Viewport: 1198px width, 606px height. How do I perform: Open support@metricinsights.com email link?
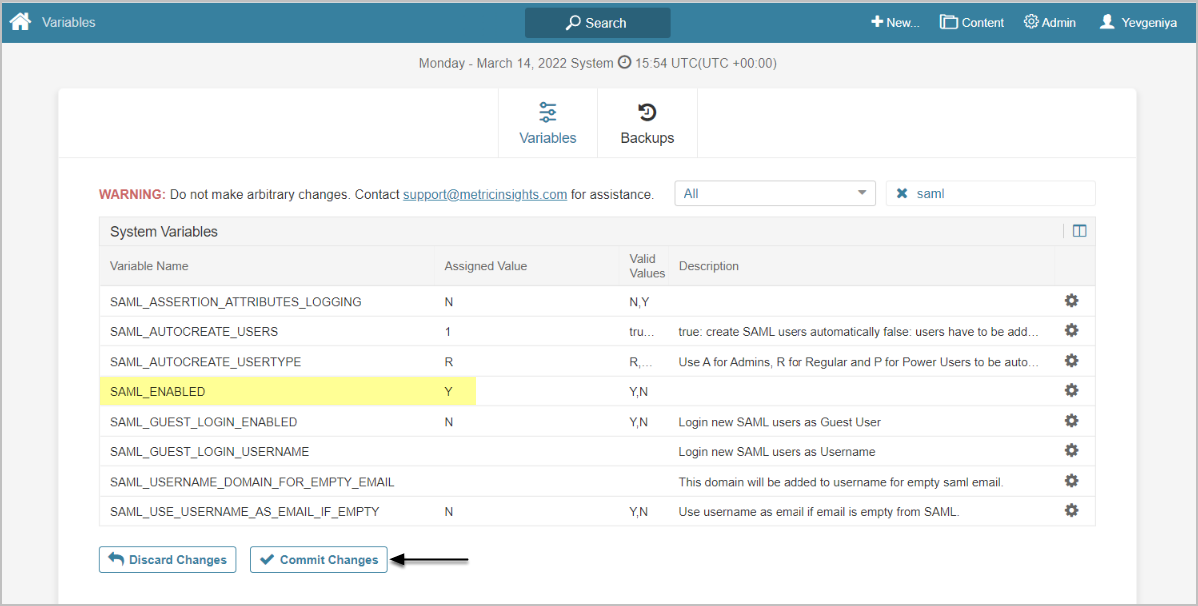point(485,194)
